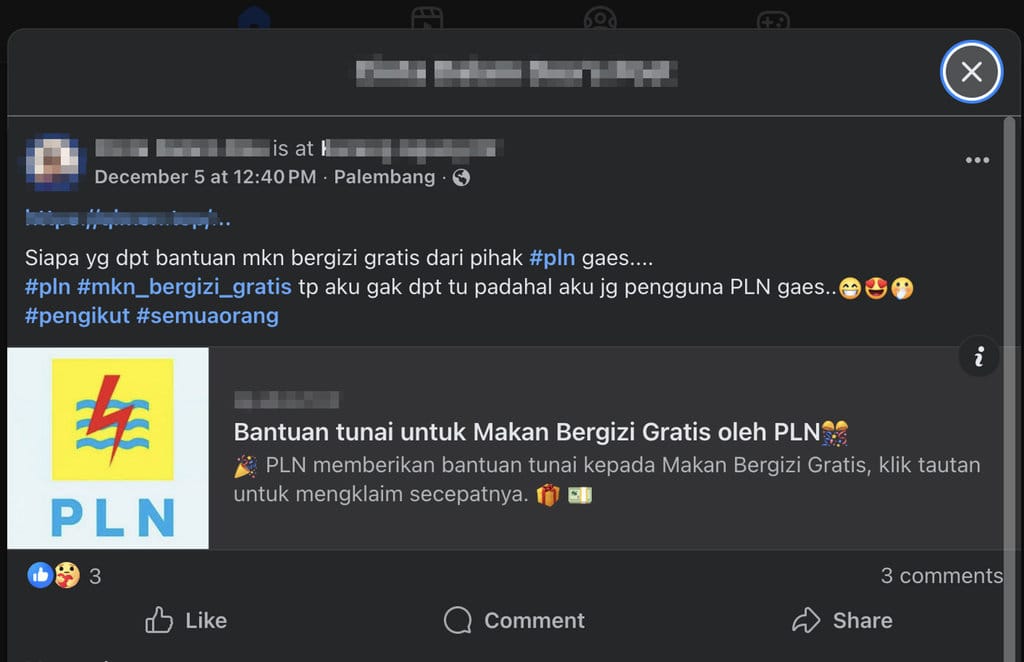Open the #semuaorang hashtag
The image size is (1024, 662).
pyautogui.click(x=208, y=316)
